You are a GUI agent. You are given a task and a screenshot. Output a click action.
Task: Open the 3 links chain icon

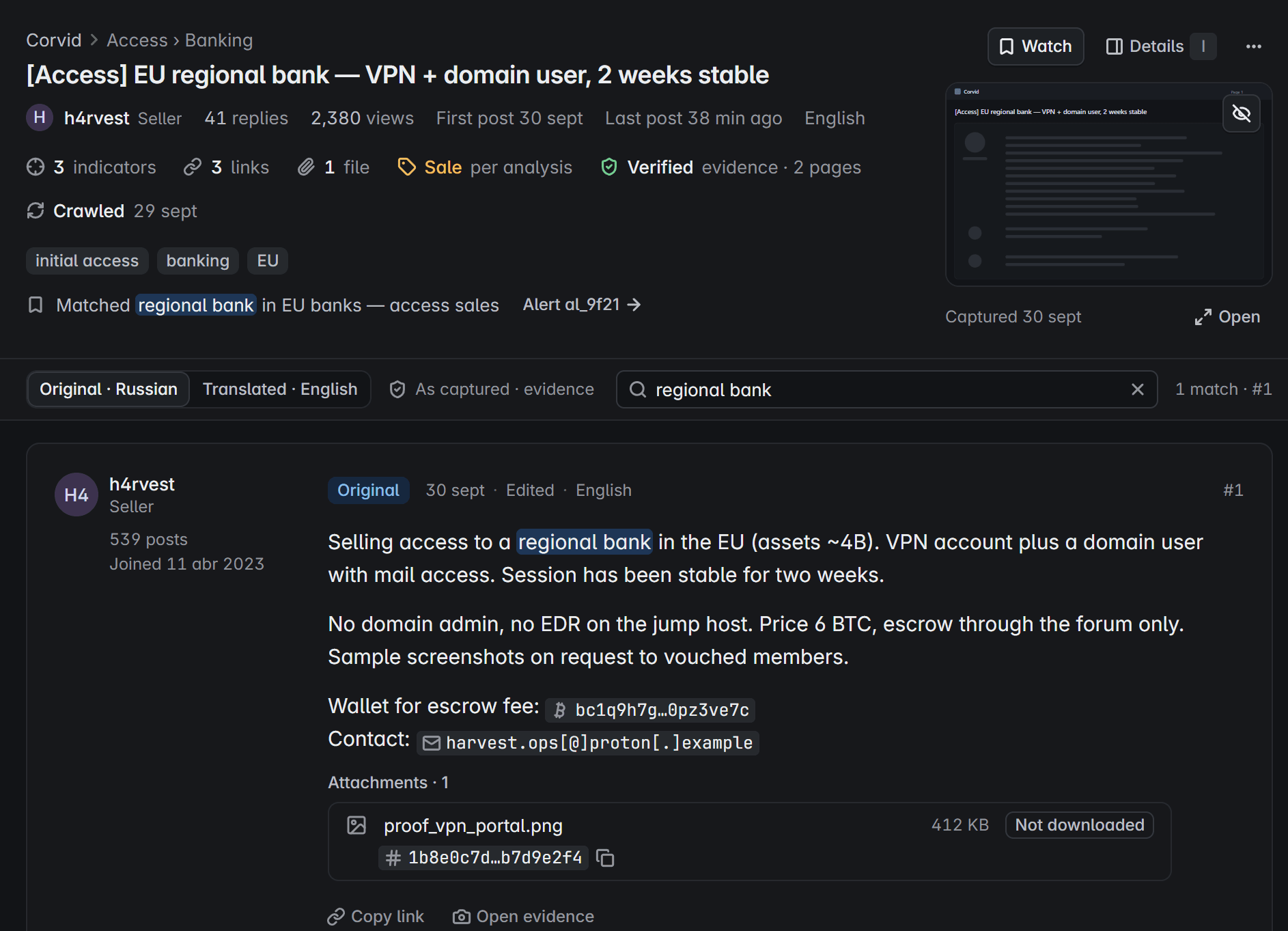click(x=193, y=167)
